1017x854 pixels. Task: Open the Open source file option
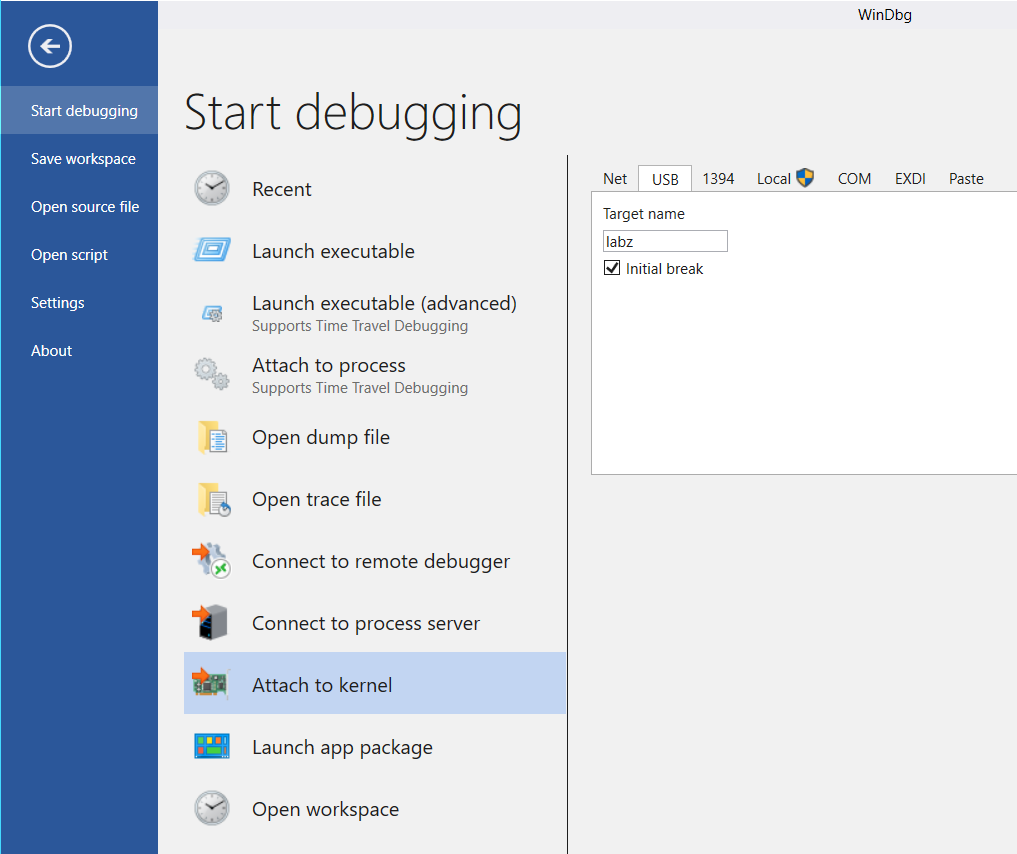coord(79,206)
